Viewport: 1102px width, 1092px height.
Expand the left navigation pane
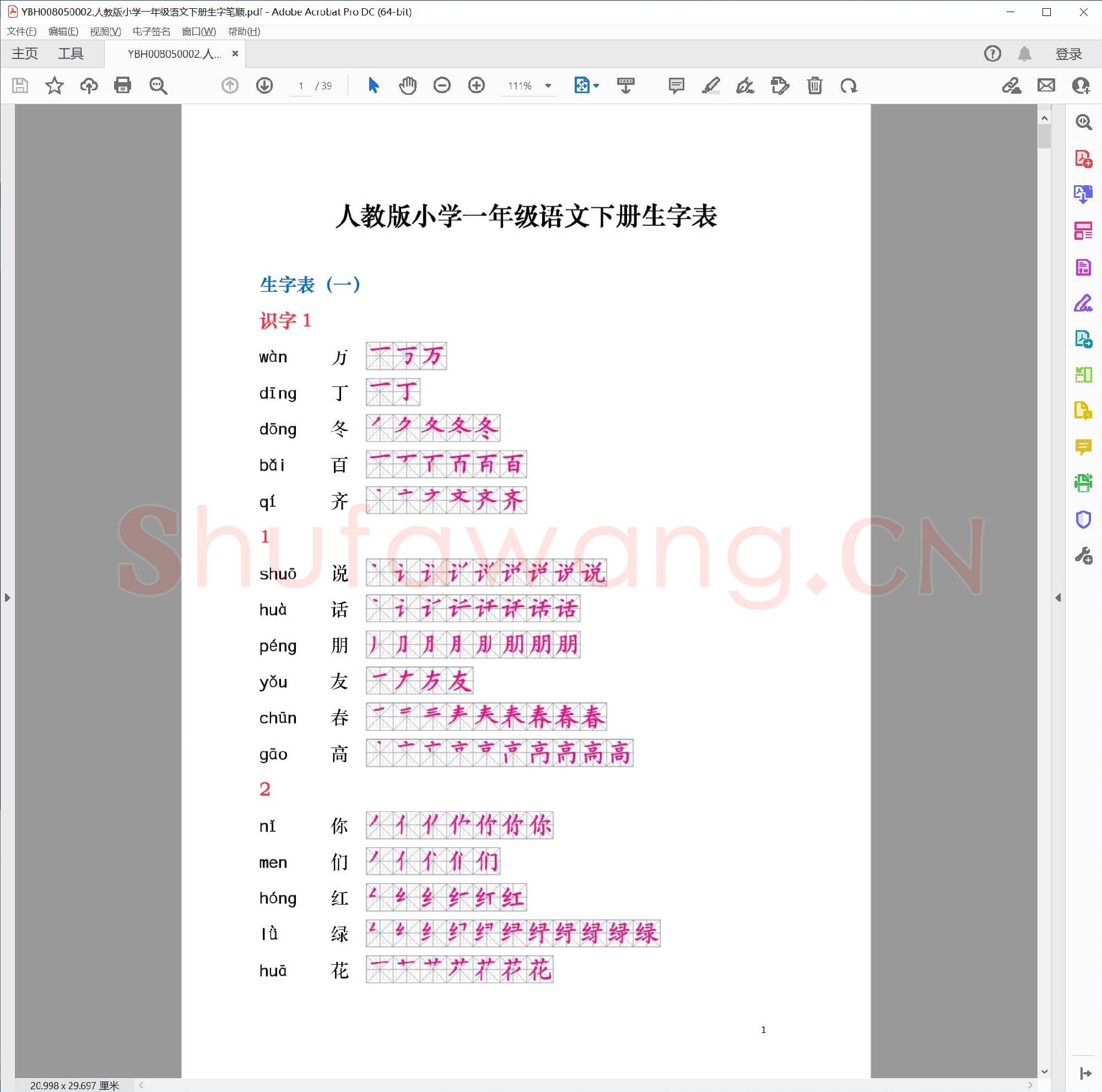click(x=7, y=598)
